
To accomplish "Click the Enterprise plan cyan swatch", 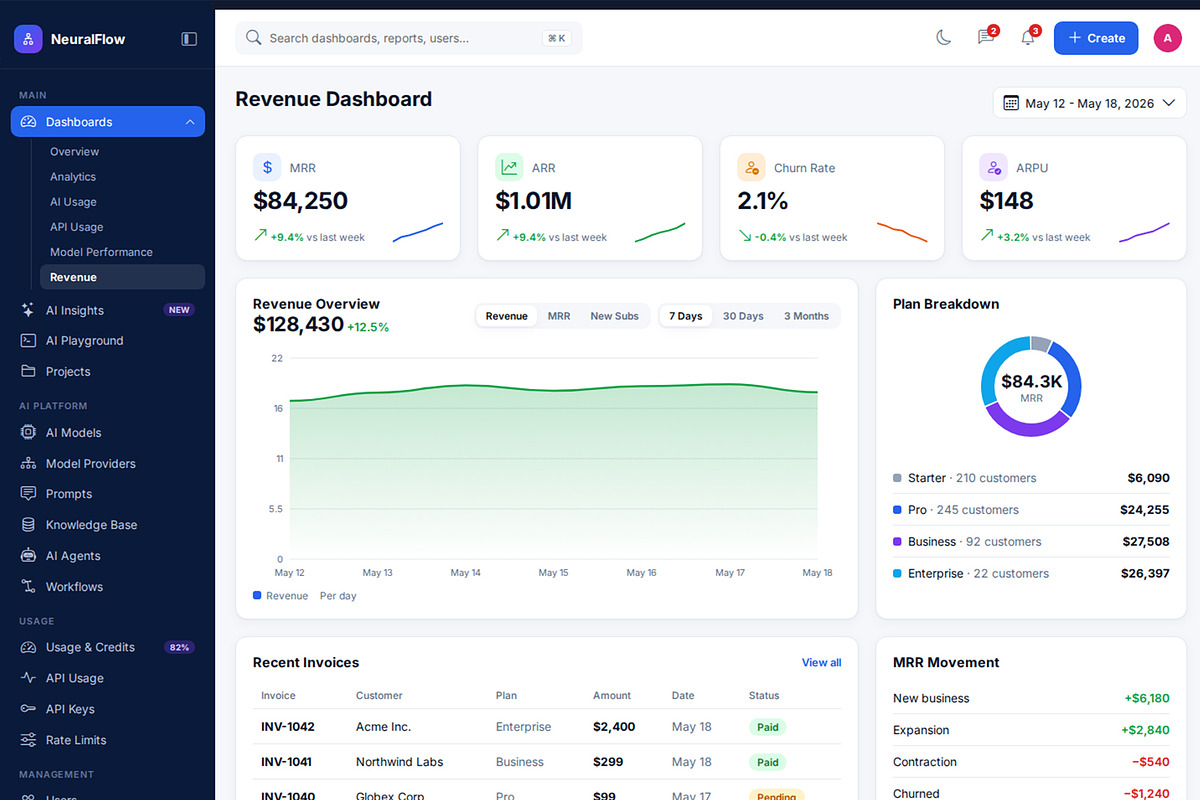I will pyautogui.click(x=897, y=574).
